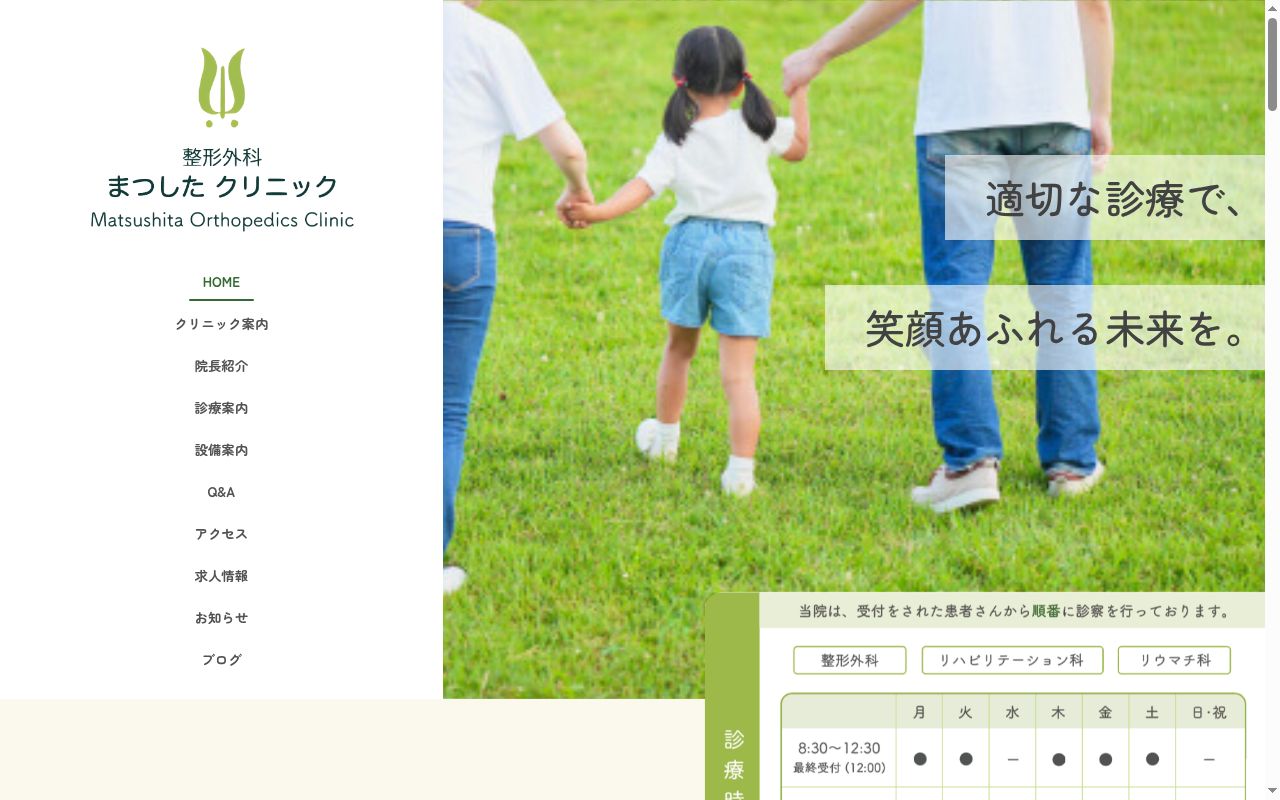This screenshot has height=800, width=1280.
Task: Click the リハビリテーション科 button
Action: tap(1012, 660)
